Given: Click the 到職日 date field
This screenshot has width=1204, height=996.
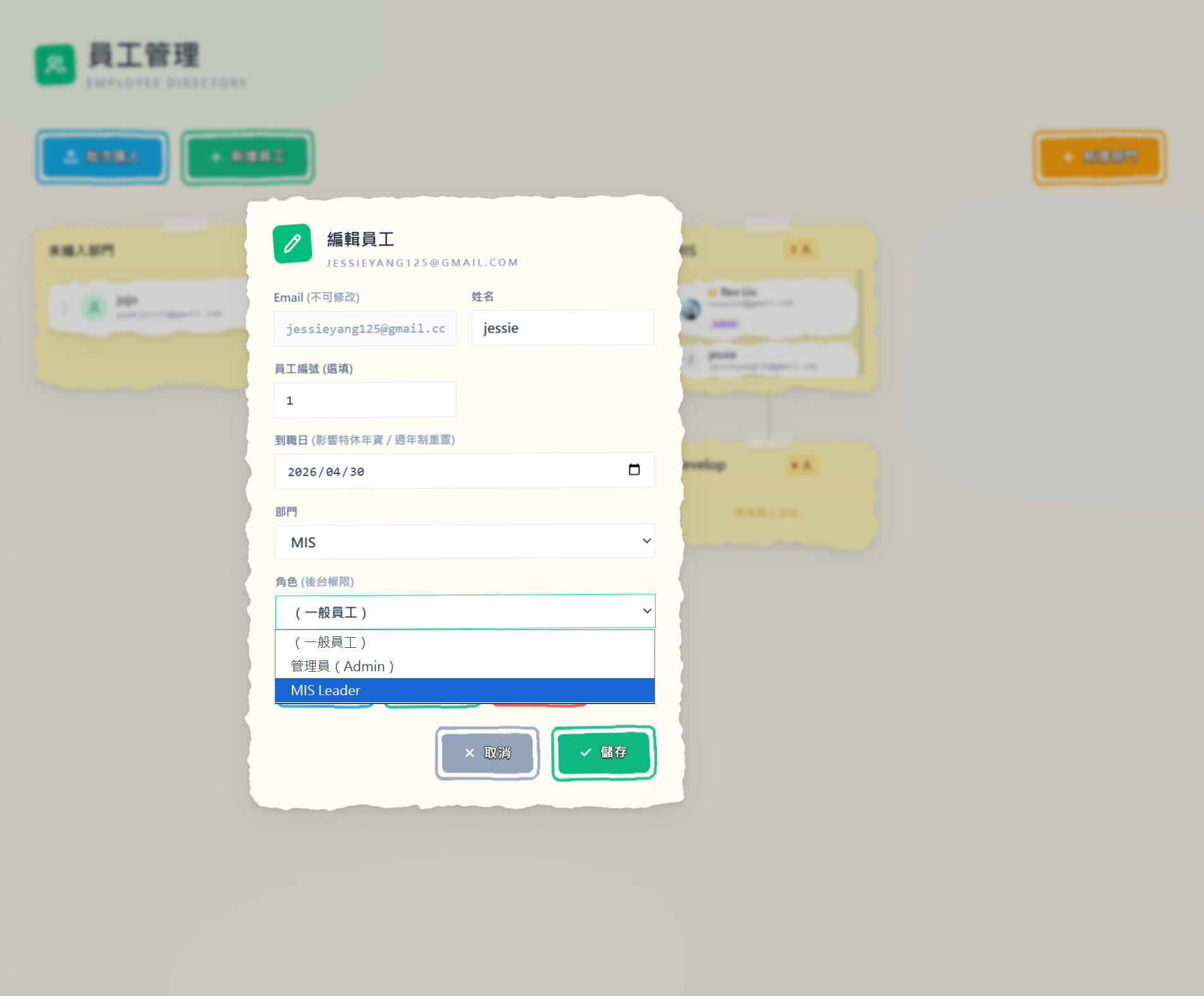Looking at the screenshot, I should [x=464, y=471].
